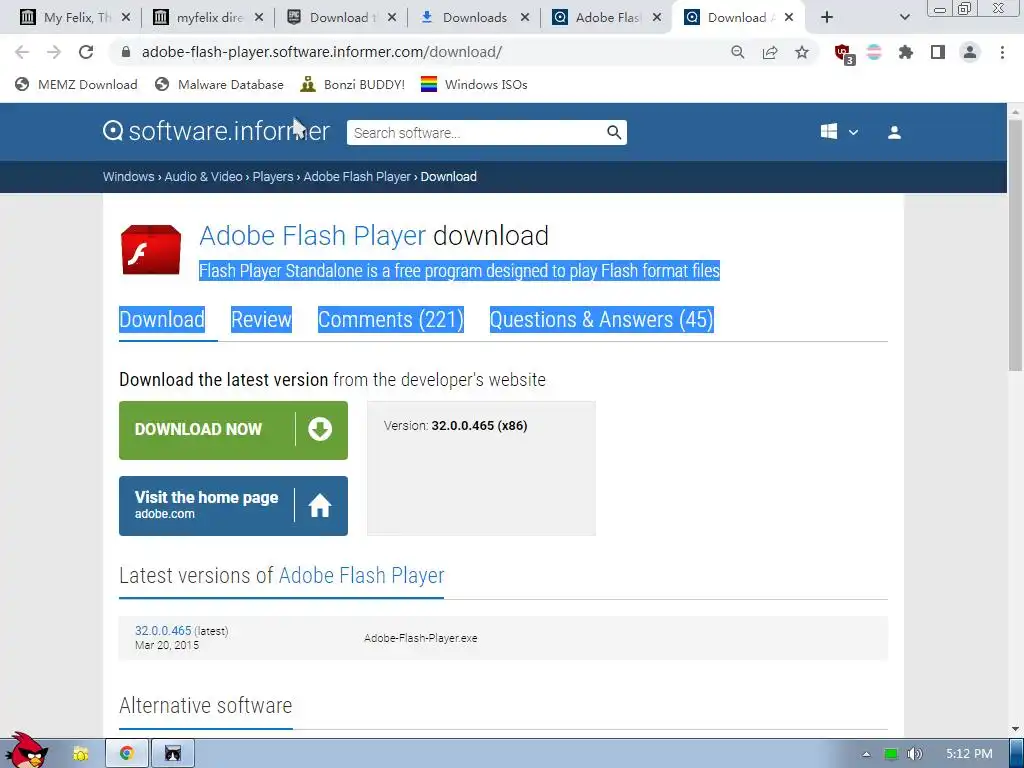This screenshot has width=1024, height=768.
Task: Open the Comments (221) tab
Action: 391,319
